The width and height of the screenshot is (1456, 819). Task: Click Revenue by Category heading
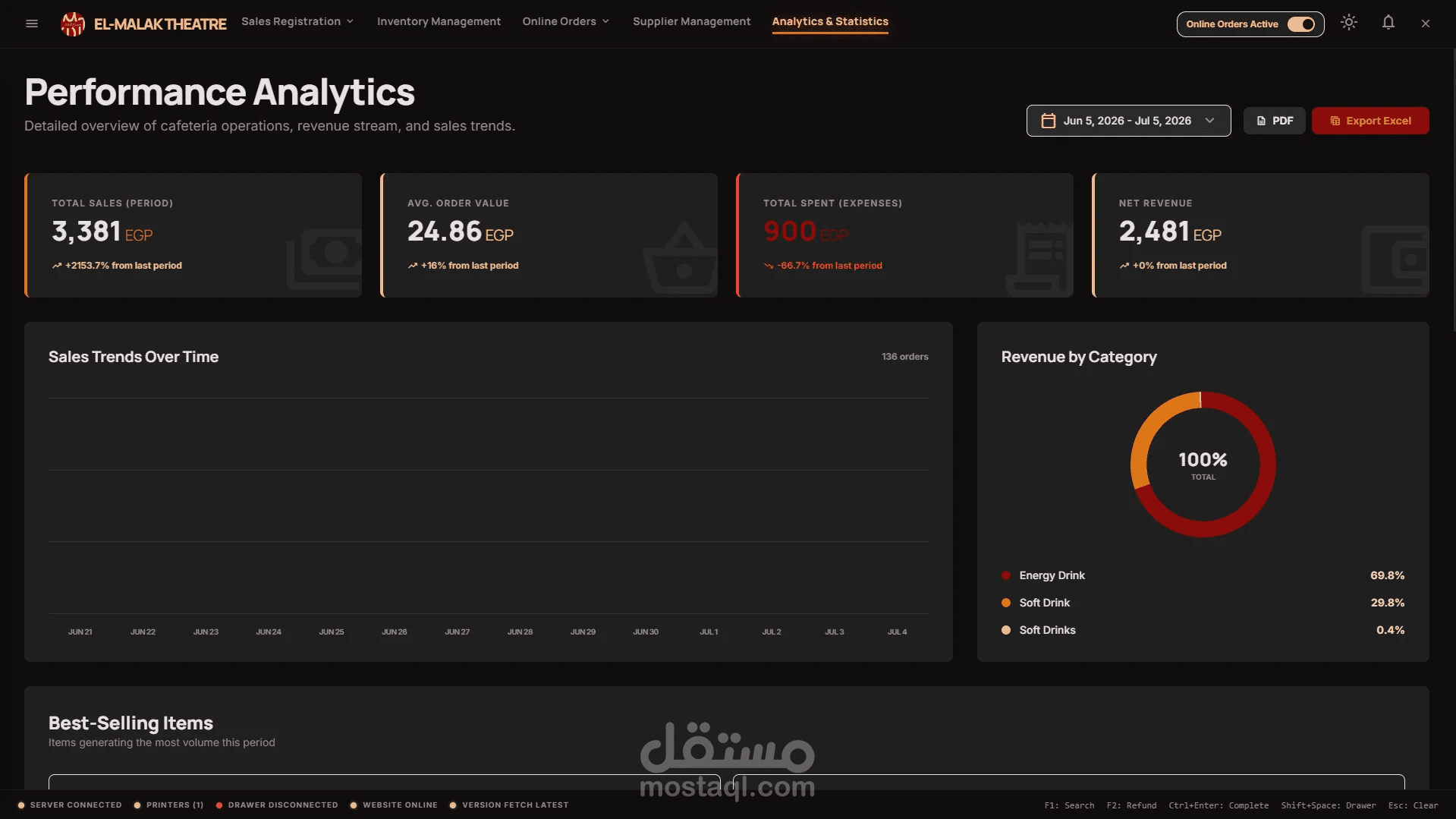click(x=1079, y=357)
